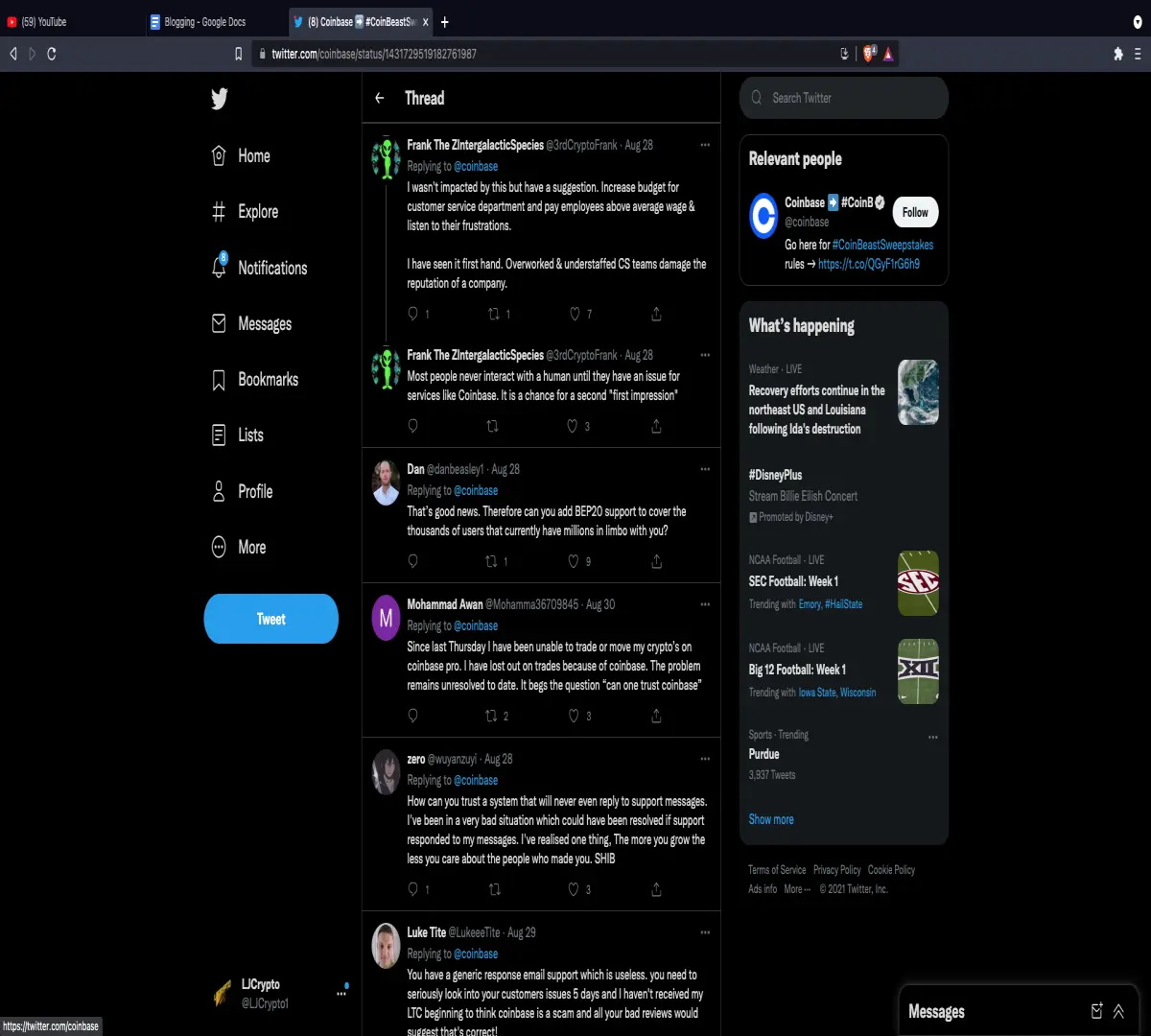The image size is (1151, 1036).
Task: Open the #CoinBeastSweepstakes hashtag link
Action: coord(882,245)
